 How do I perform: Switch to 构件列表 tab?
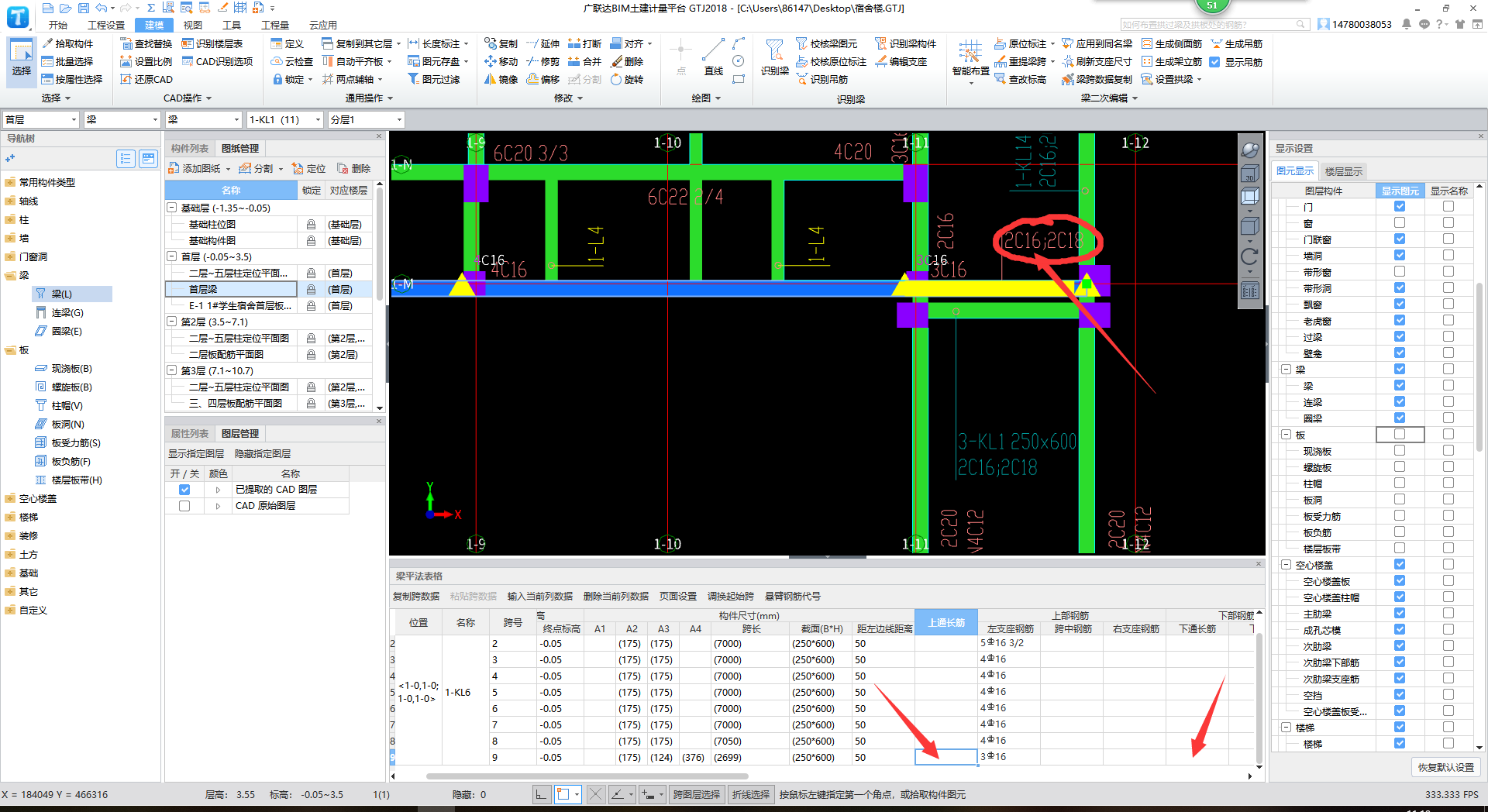click(190, 148)
